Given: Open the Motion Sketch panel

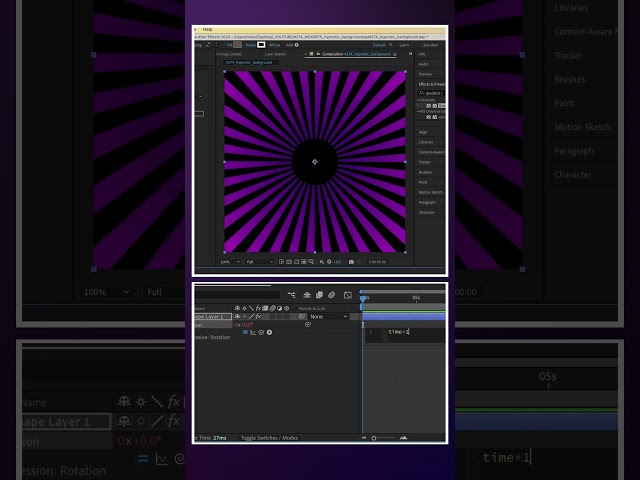Looking at the screenshot, I should click(x=430, y=192).
